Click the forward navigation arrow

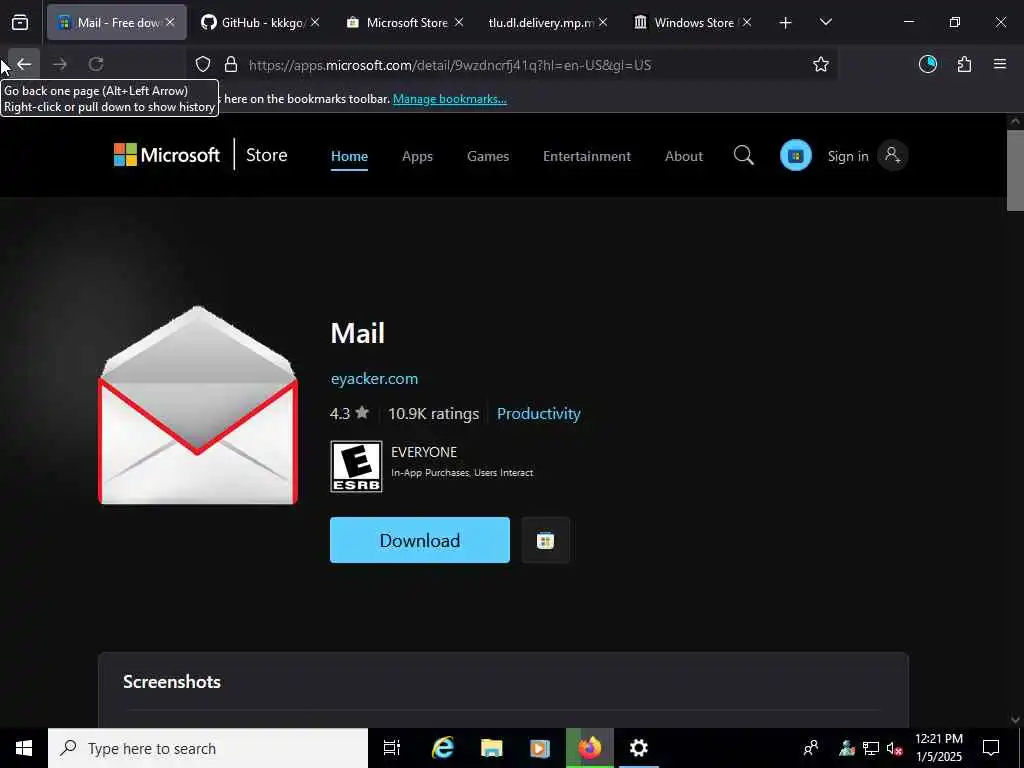(x=60, y=64)
